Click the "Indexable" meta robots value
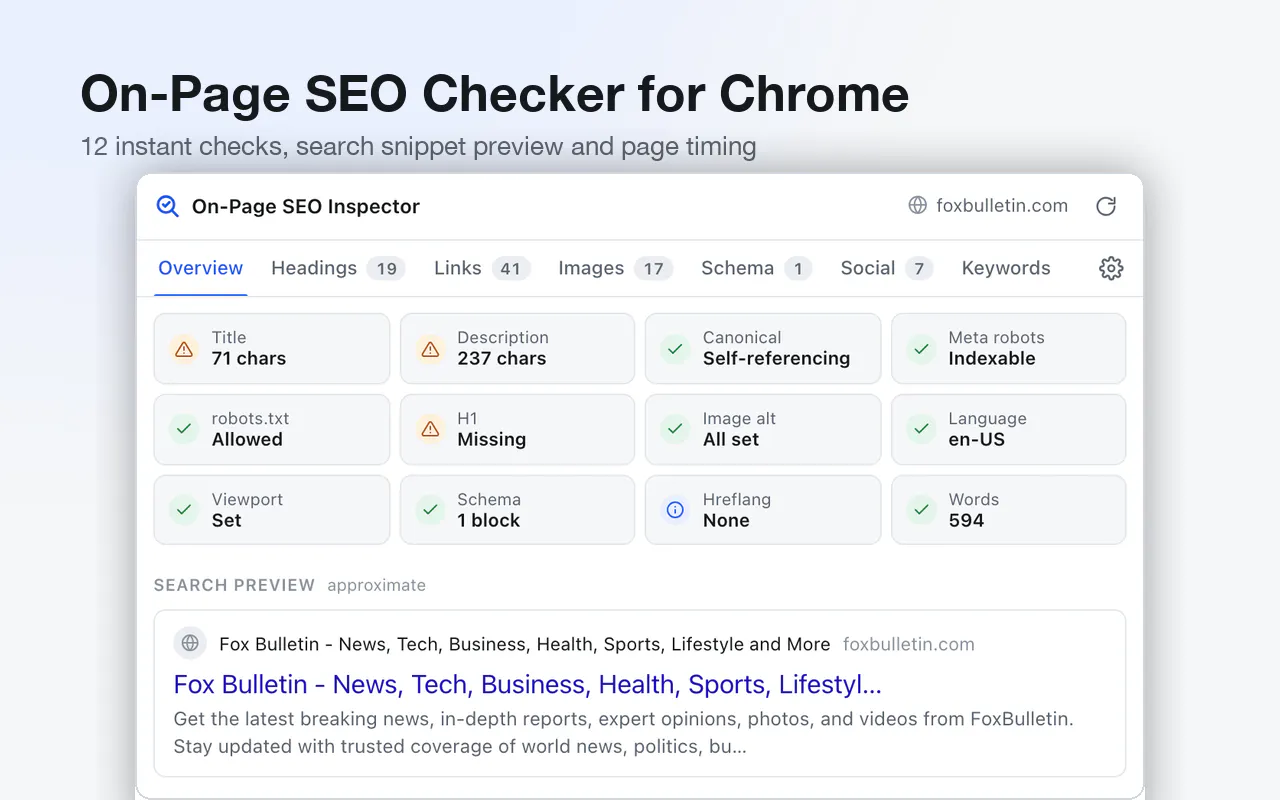The image size is (1280, 800). tap(992, 358)
